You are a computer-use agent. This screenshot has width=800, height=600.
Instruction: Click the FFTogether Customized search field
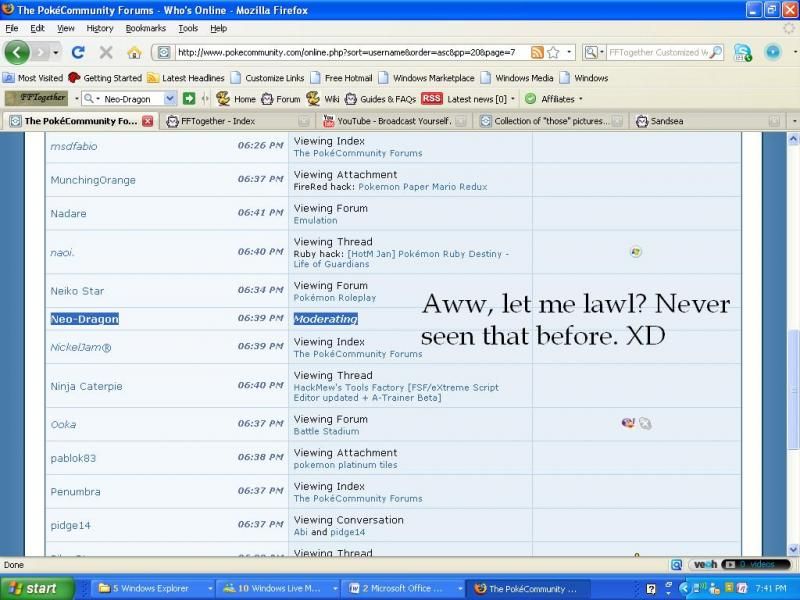[658, 52]
